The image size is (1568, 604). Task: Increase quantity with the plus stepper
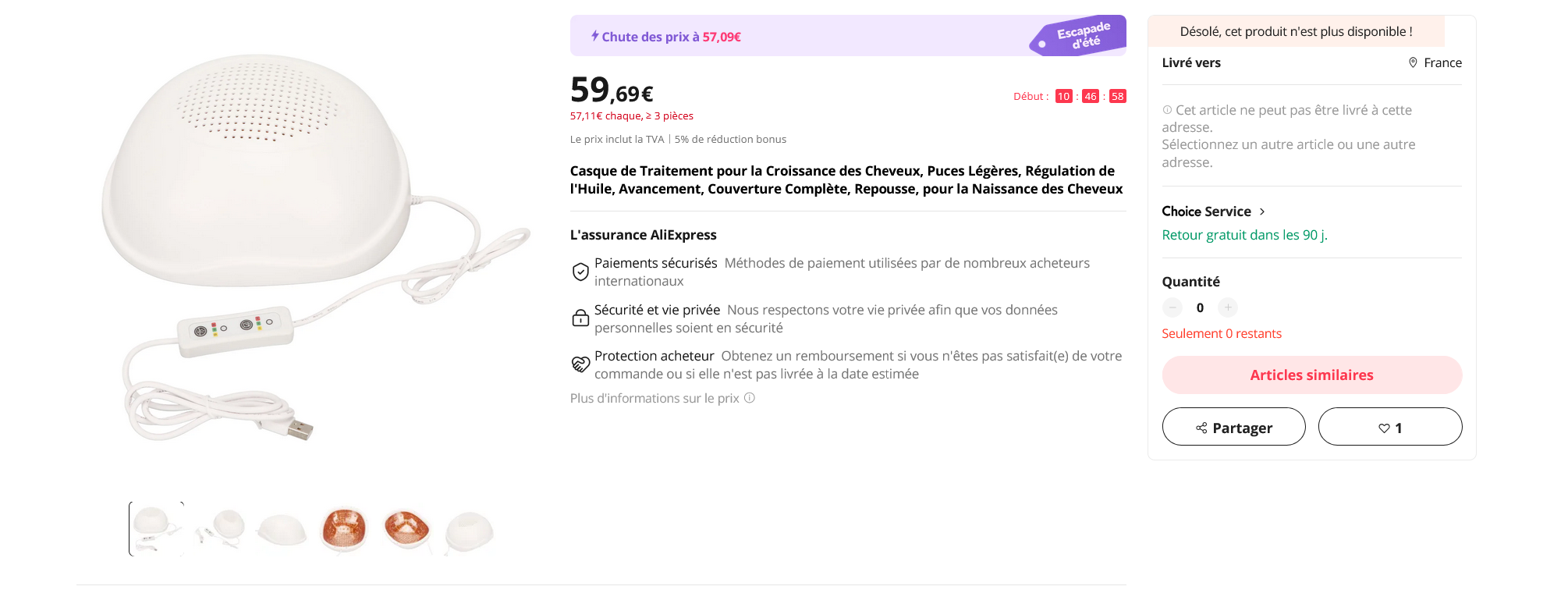point(1227,307)
